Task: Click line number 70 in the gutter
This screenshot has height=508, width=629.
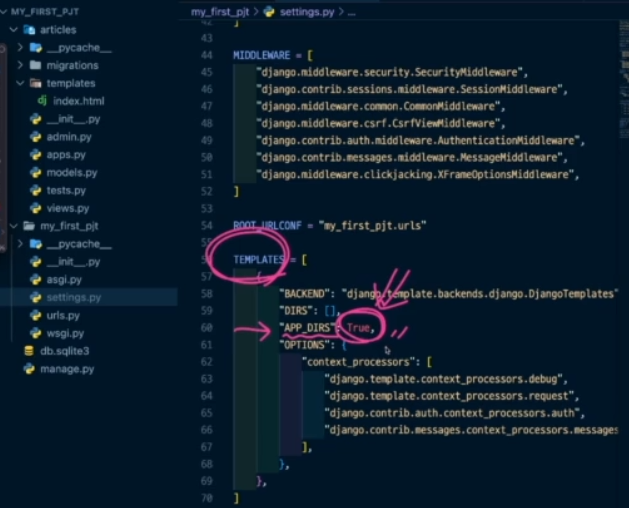Action: [207, 498]
